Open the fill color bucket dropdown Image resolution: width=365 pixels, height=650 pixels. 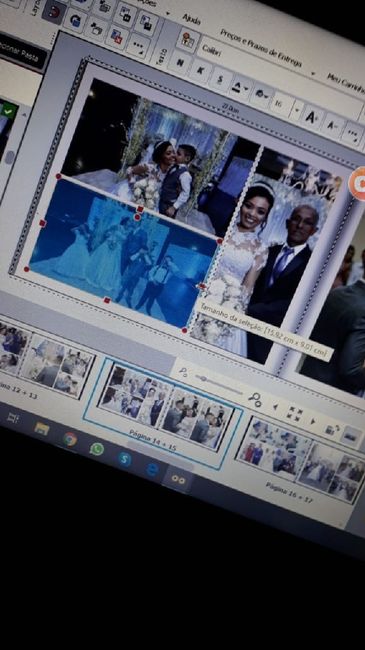[262, 95]
